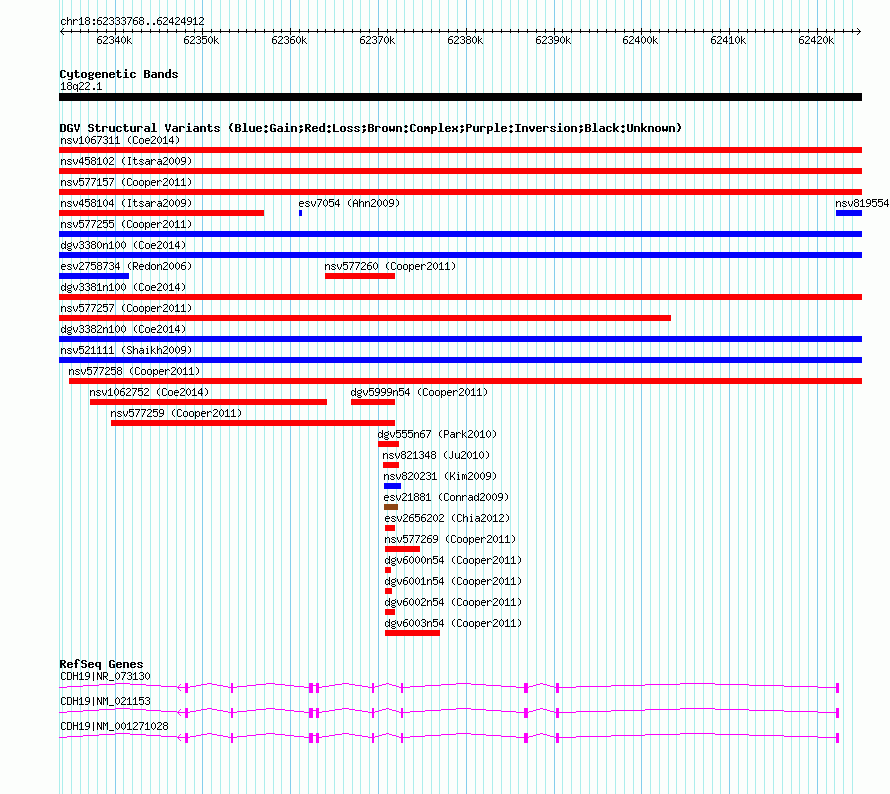Open the dgv3381n100 (Coe2014) label
Viewport: 890px width, 794px height.
tap(123, 287)
